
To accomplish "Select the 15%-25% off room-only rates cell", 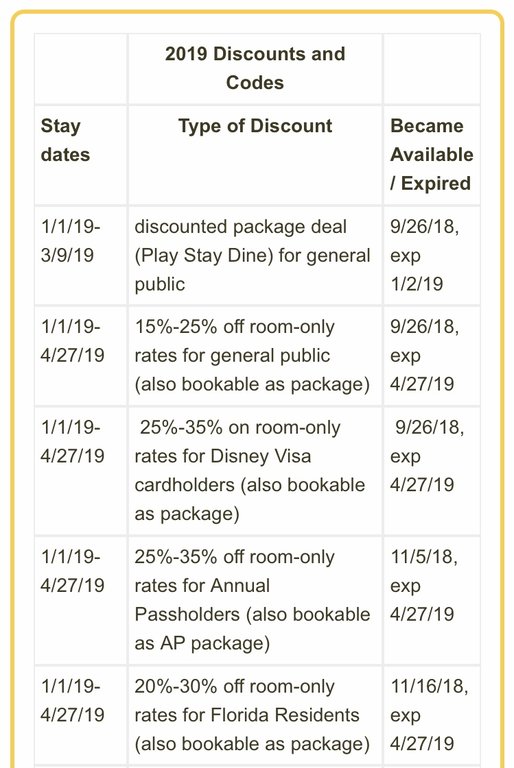I will coord(252,356).
